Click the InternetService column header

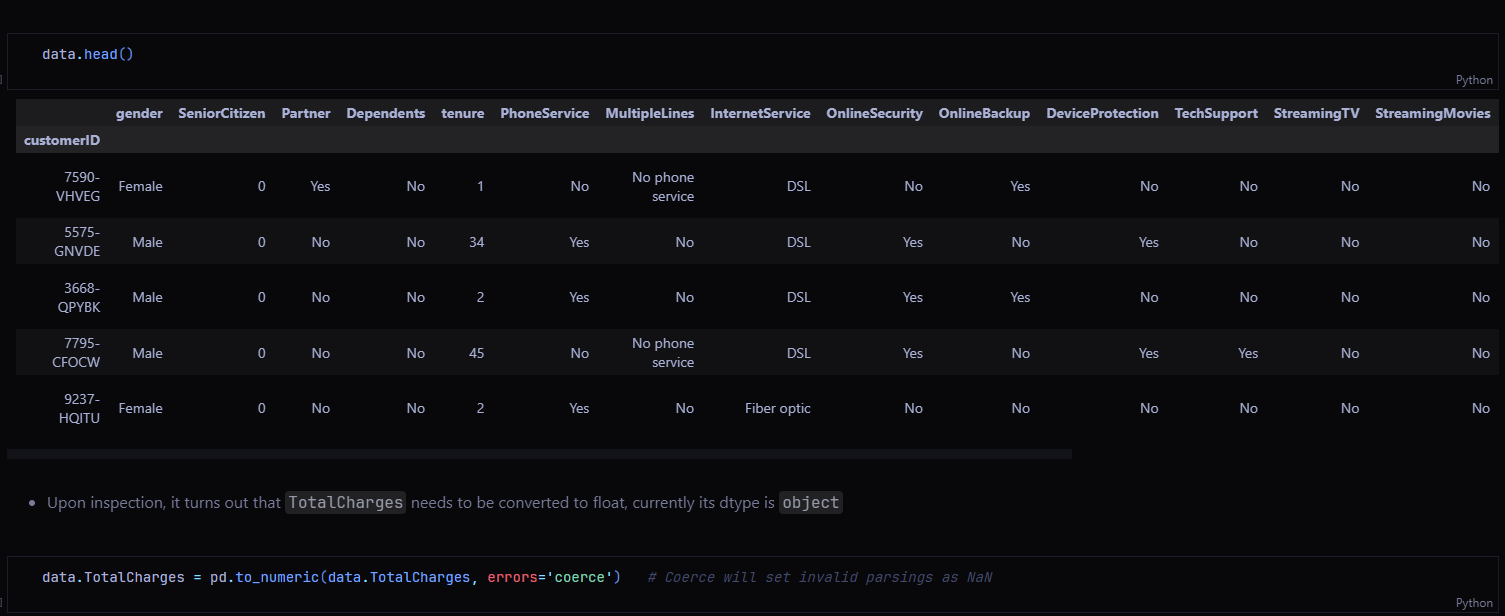tap(760, 113)
